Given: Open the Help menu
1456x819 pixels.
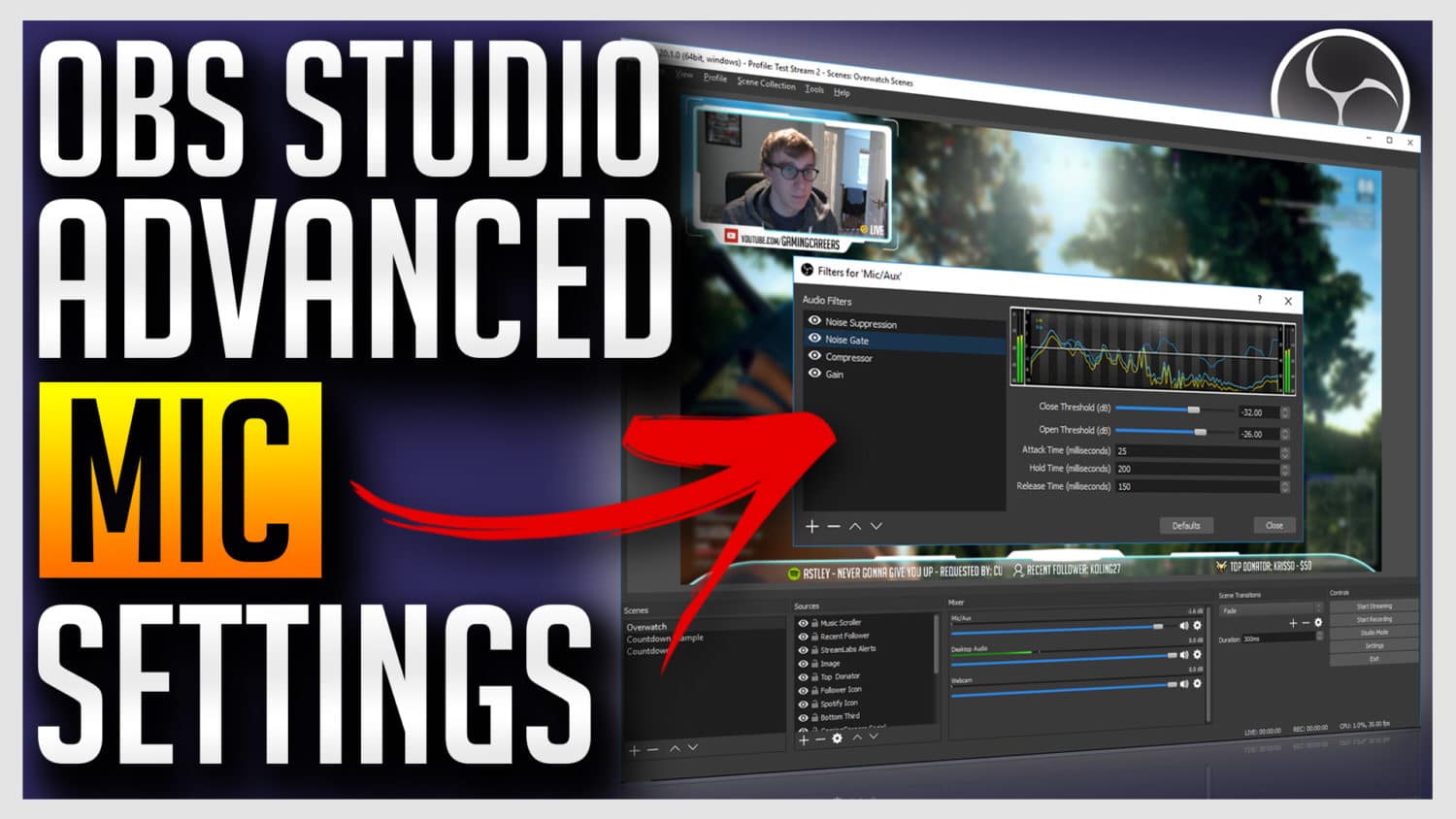Looking at the screenshot, I should (842, 93).
